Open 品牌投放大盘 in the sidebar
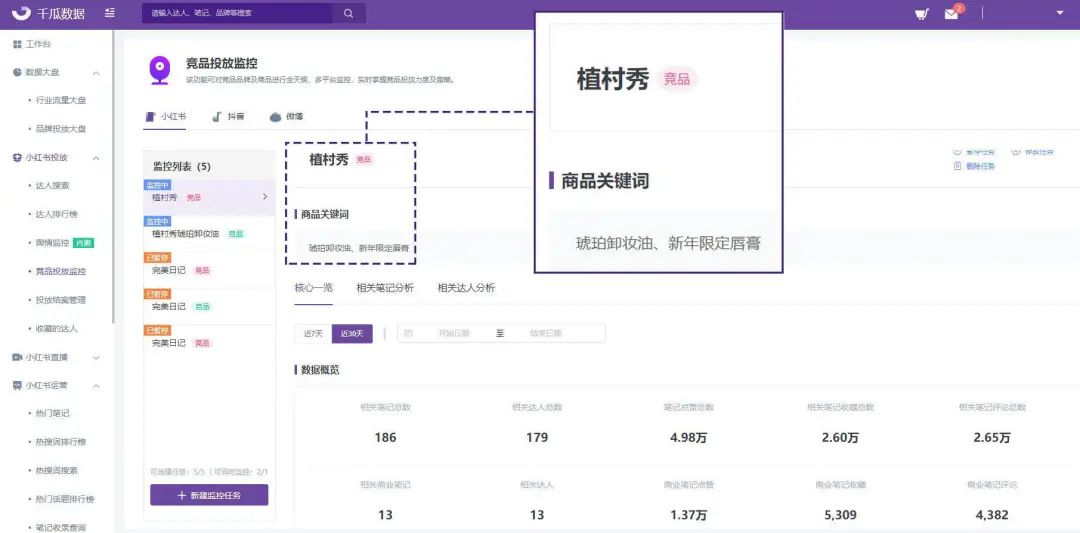The width and height of the screenshot is (1080, 533). [x=61, y=129]
